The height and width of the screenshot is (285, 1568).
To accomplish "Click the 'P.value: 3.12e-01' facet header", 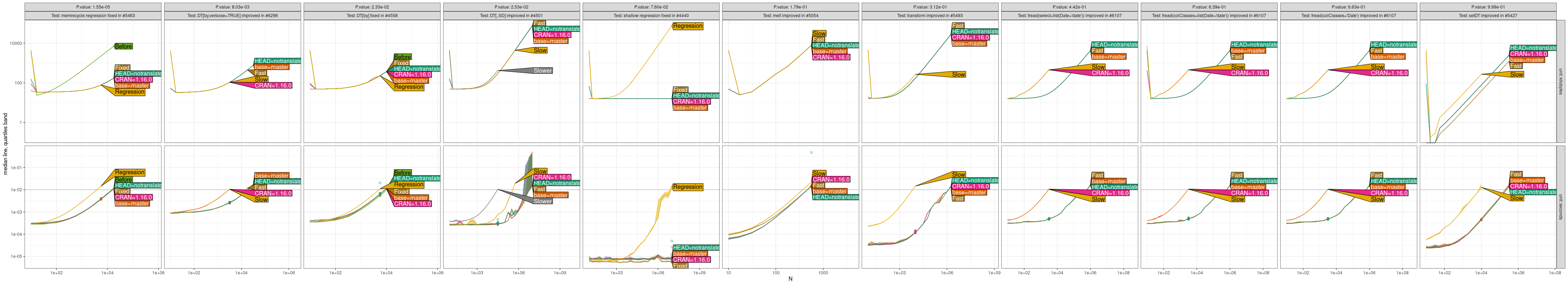I will [929, 7].
